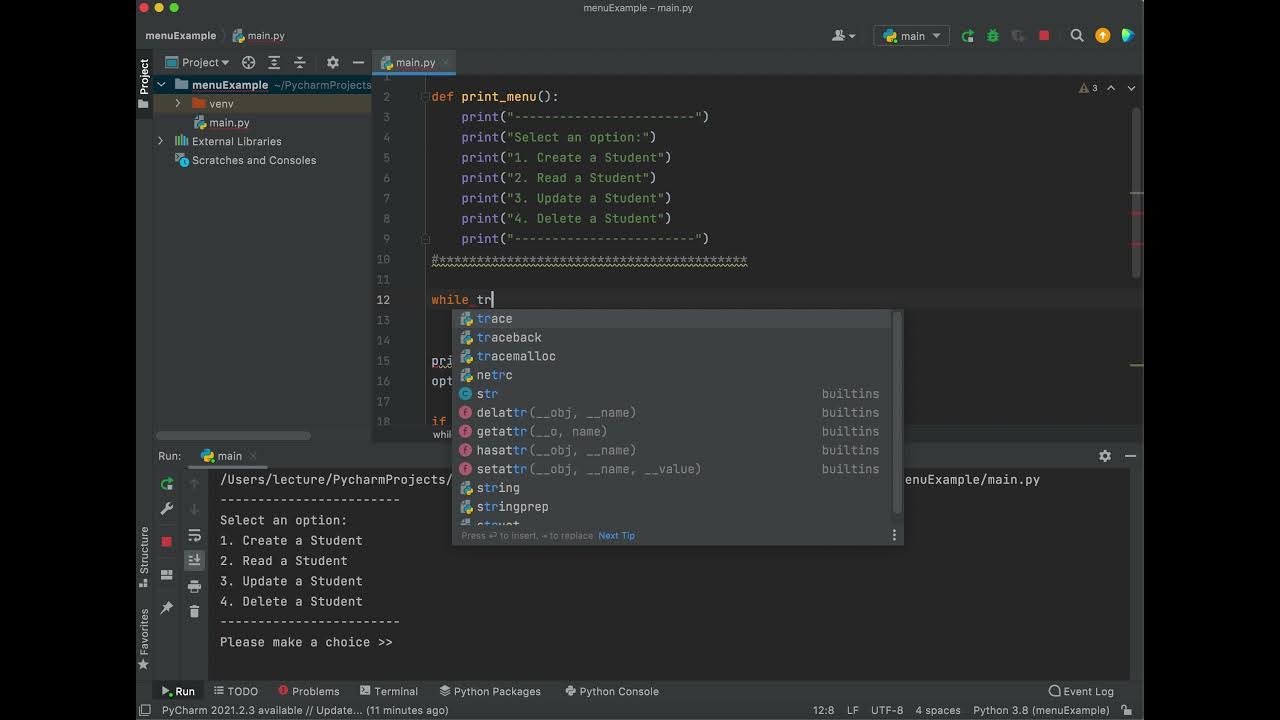The height and width of the screenshot is (720, 1280).
Task: Open the Event Log button
Action: [x=1081, y=691]
